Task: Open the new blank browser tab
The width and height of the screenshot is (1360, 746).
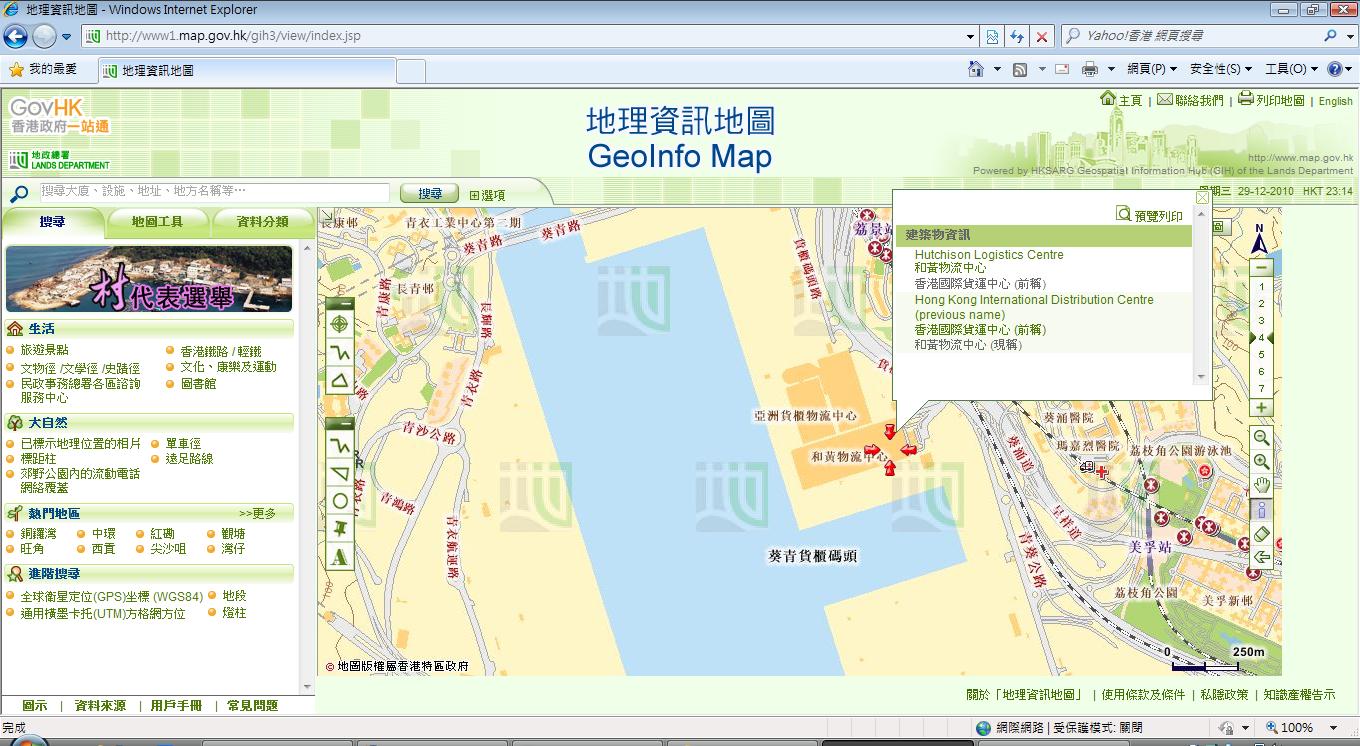Action: click(411, 71)
